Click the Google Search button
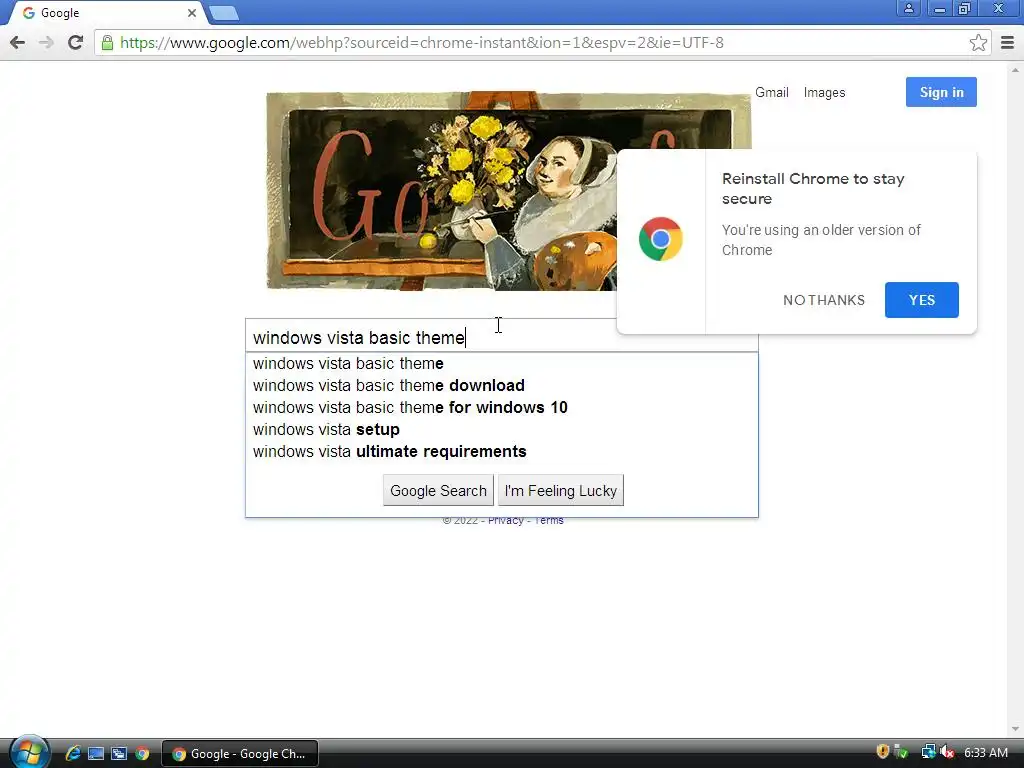This screenshot has height=768, width=1024. pyautogui.click(x=438, y=490)
